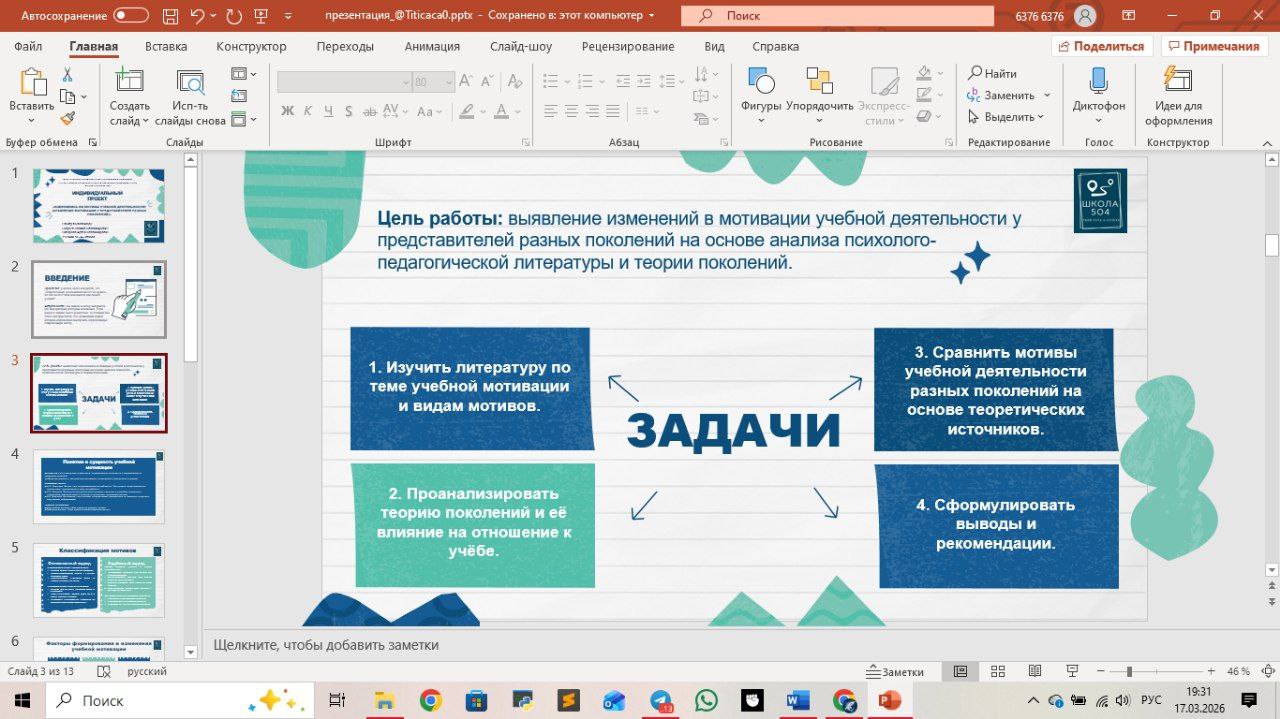Click the Redo arrow icon
Viewport: 1280px width, 719px height.
click(x=234, y=16)
